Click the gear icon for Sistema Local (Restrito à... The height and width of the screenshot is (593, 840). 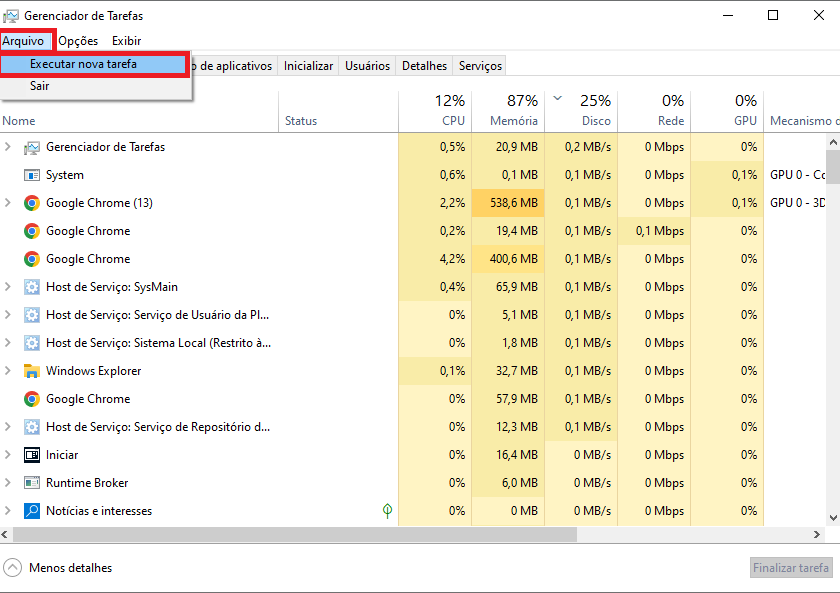[x=32, y=343]
